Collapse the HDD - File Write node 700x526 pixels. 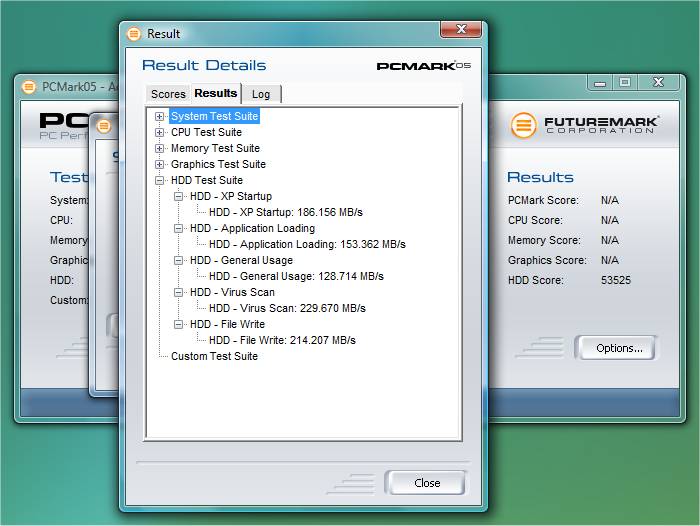coord(178,325)
